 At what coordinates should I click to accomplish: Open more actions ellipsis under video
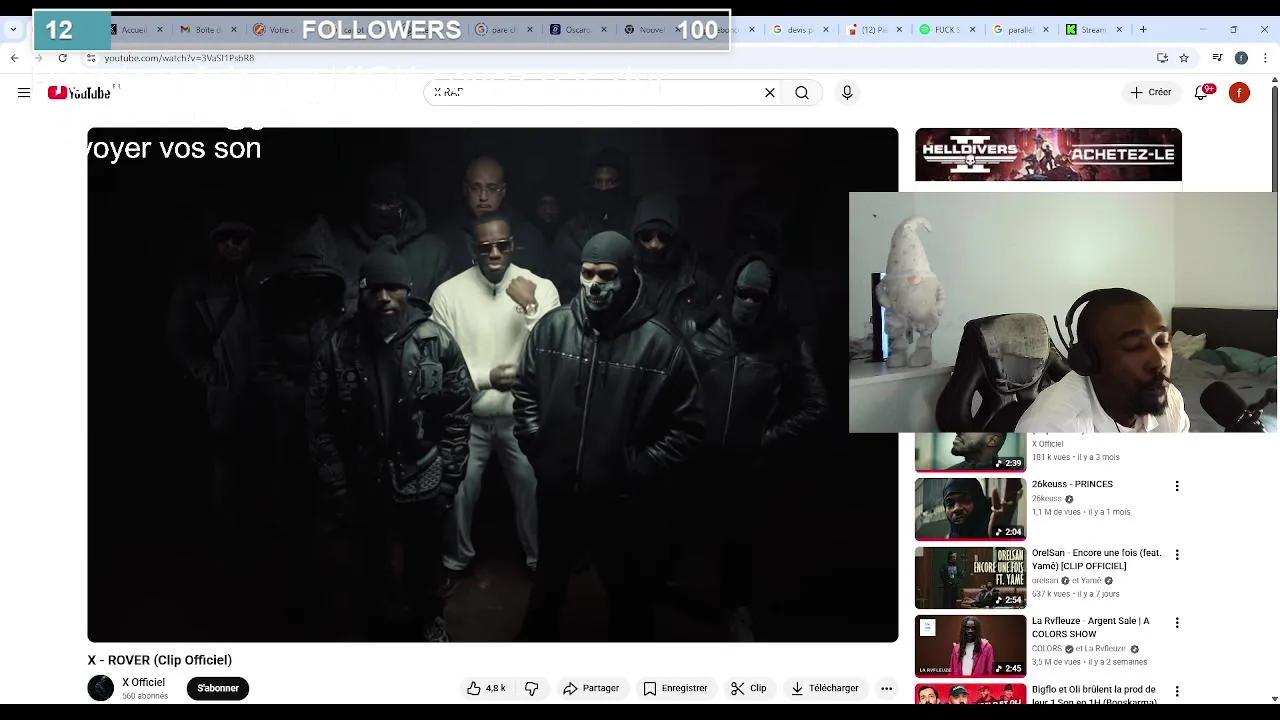pos(886,688)
